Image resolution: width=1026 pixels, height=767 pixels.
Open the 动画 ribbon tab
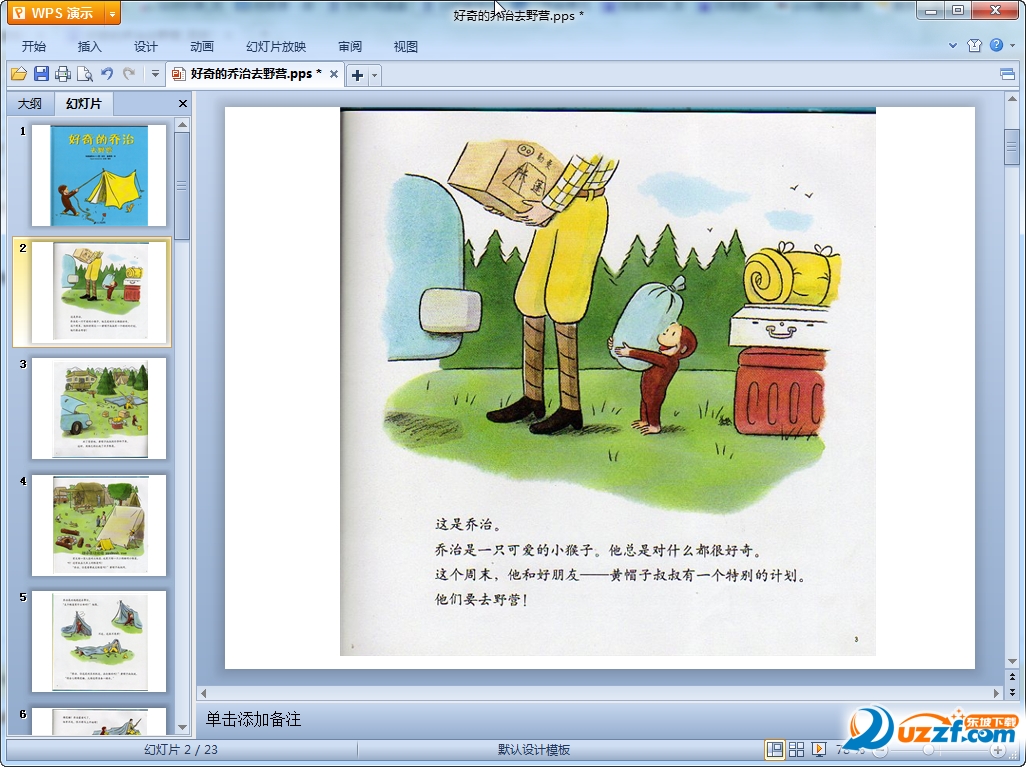(202, 46)
